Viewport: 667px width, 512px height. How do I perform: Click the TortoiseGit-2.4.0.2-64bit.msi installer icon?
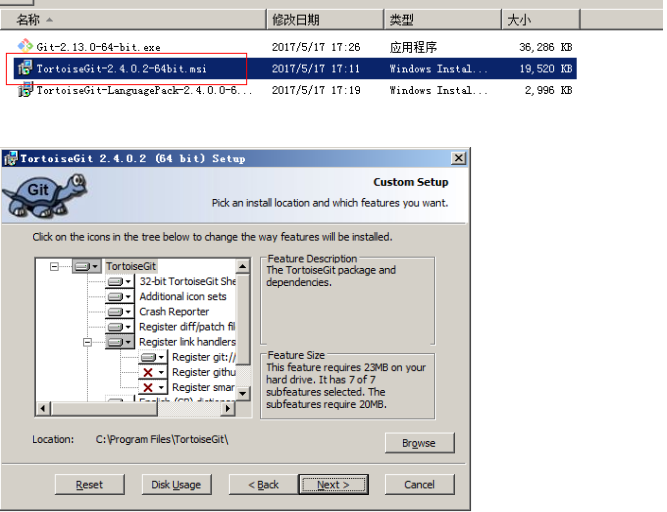pyautogui.click(x=25, y=68)
